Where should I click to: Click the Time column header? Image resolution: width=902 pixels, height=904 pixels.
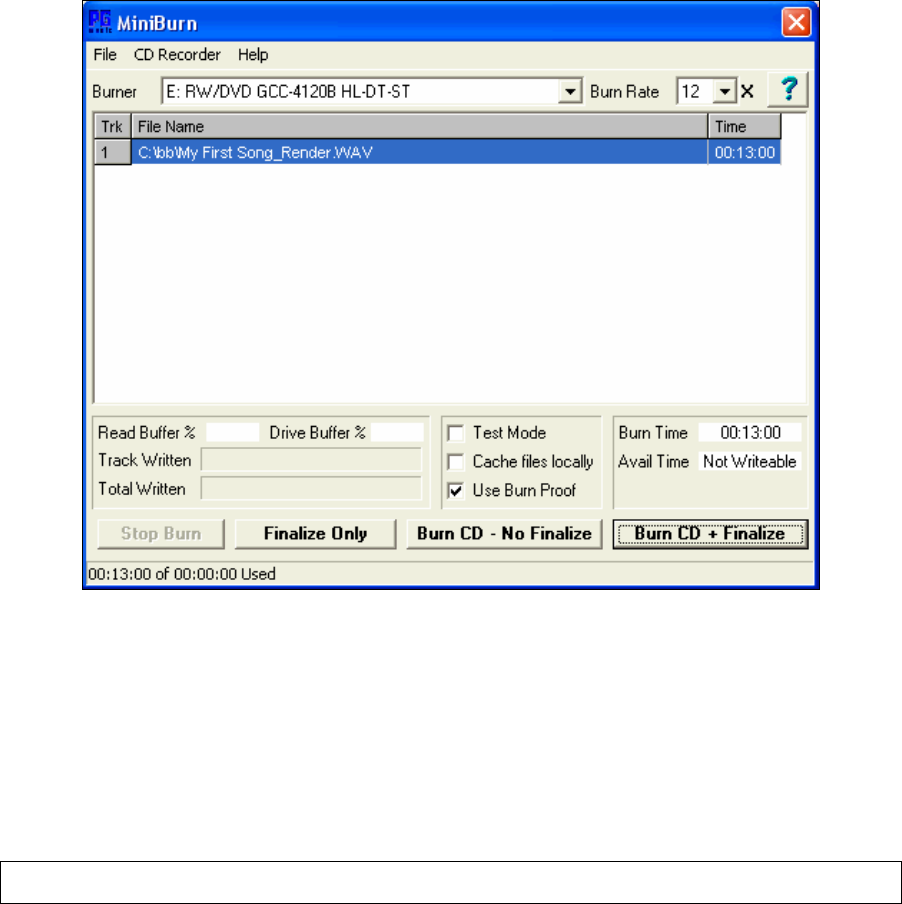click(x=745, y=126)
